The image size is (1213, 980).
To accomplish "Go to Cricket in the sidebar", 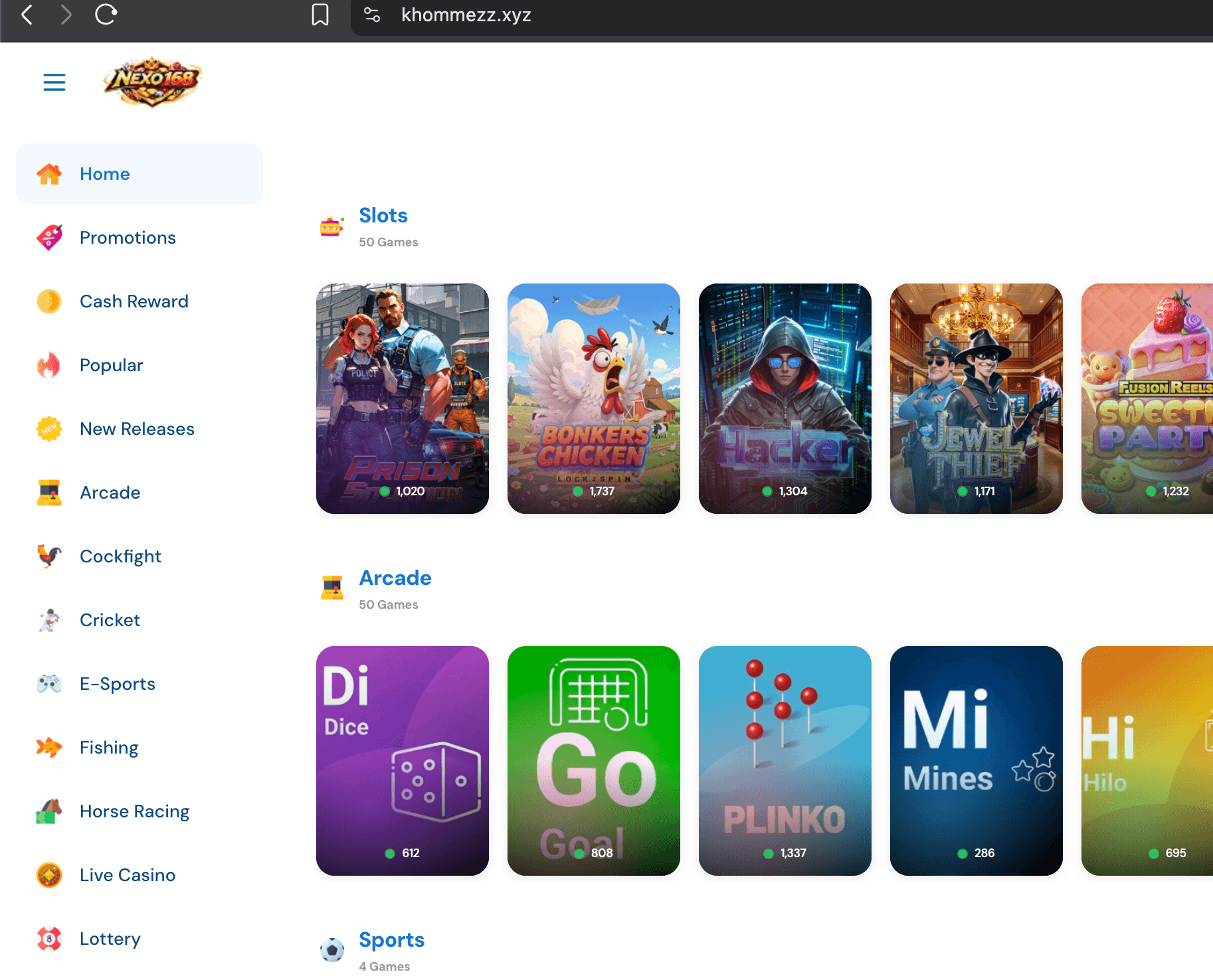I will [x=140, y=620].
